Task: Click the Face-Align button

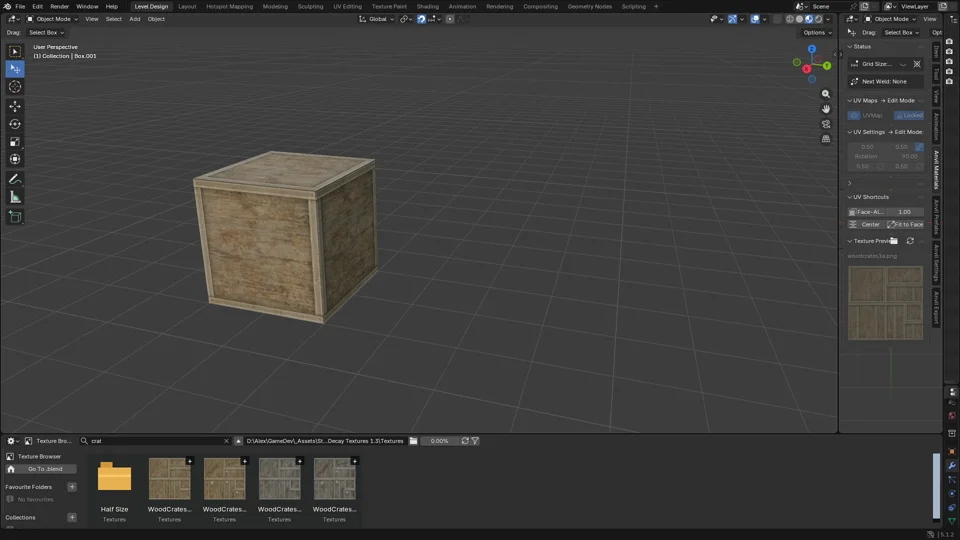Action: [866, 212]
